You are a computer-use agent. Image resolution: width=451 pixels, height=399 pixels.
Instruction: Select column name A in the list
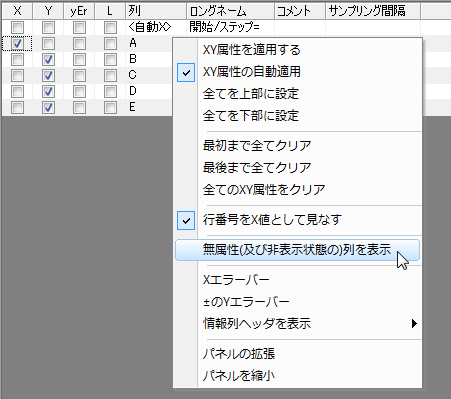pyautogui.click(x=133, y=43)
